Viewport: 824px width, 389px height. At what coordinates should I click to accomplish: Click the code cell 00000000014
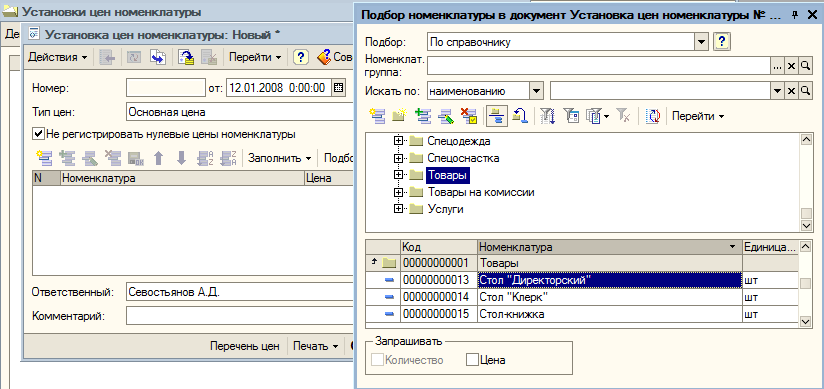click(x=439, y=298)
